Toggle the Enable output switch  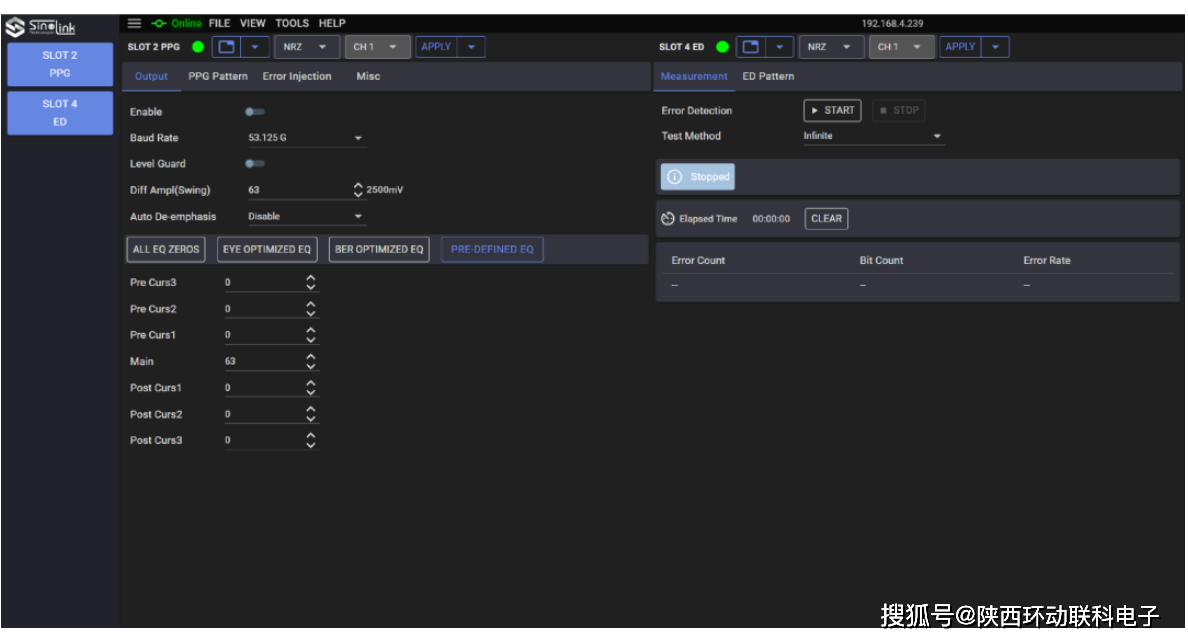[254, 112]
